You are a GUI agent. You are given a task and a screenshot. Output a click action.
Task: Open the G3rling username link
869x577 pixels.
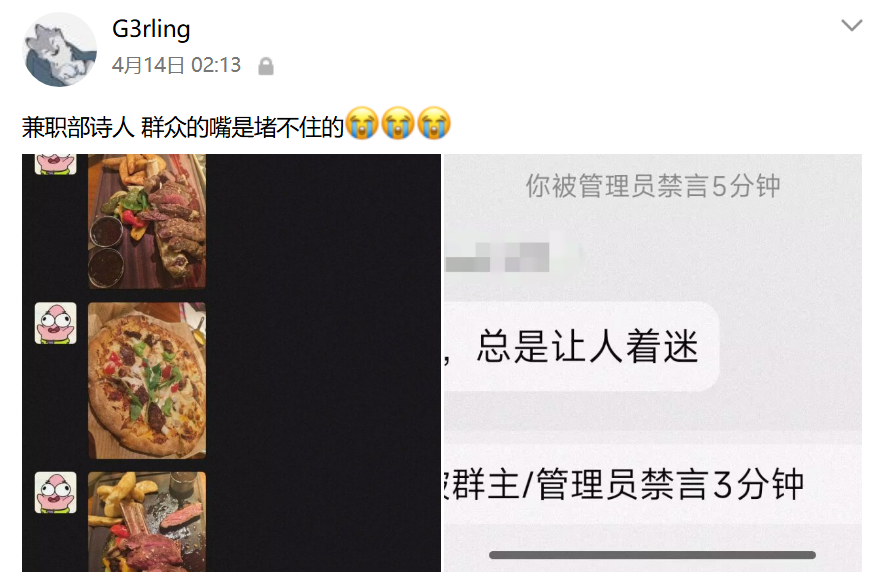[151, 29]
